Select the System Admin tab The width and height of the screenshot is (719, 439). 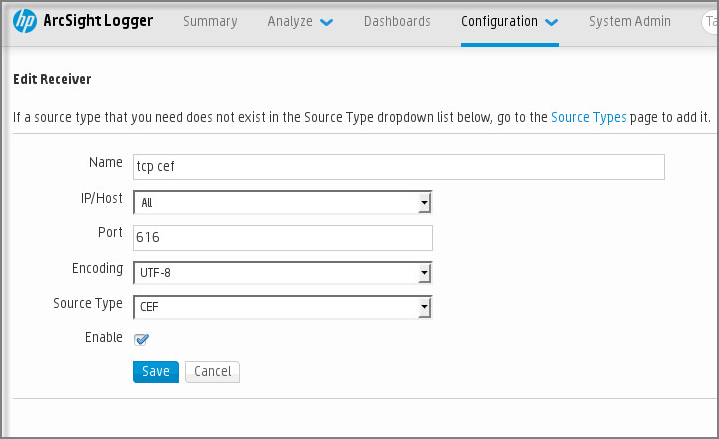(x=630, y=21)
